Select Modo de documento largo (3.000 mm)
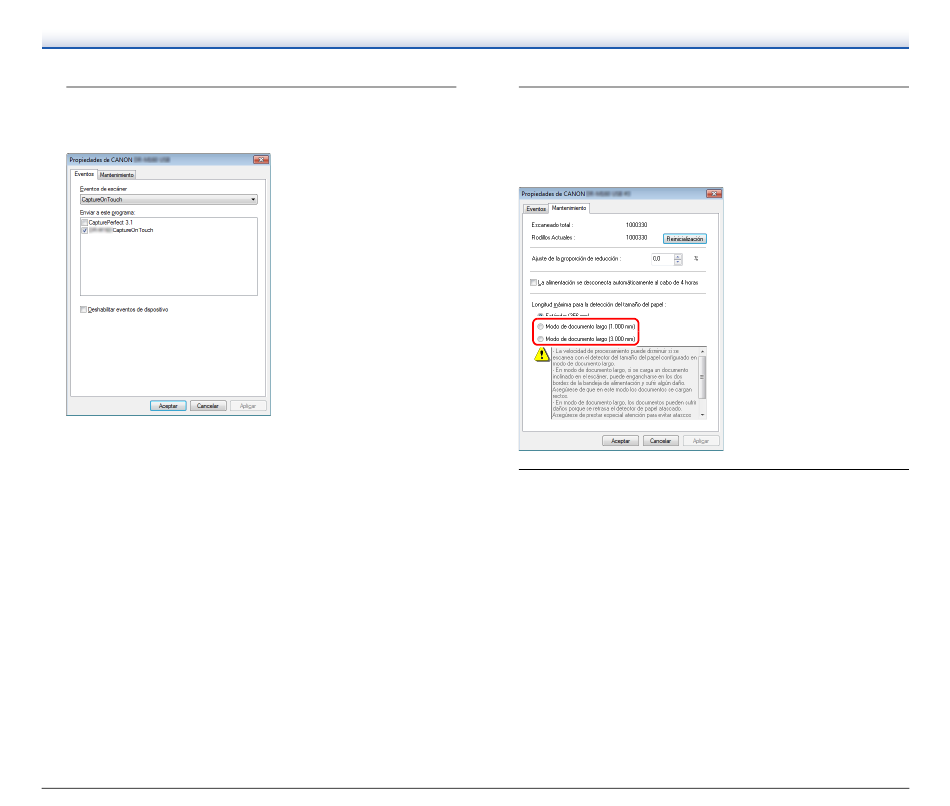Viewport: 950px width, 806px height. click(540, 339)
